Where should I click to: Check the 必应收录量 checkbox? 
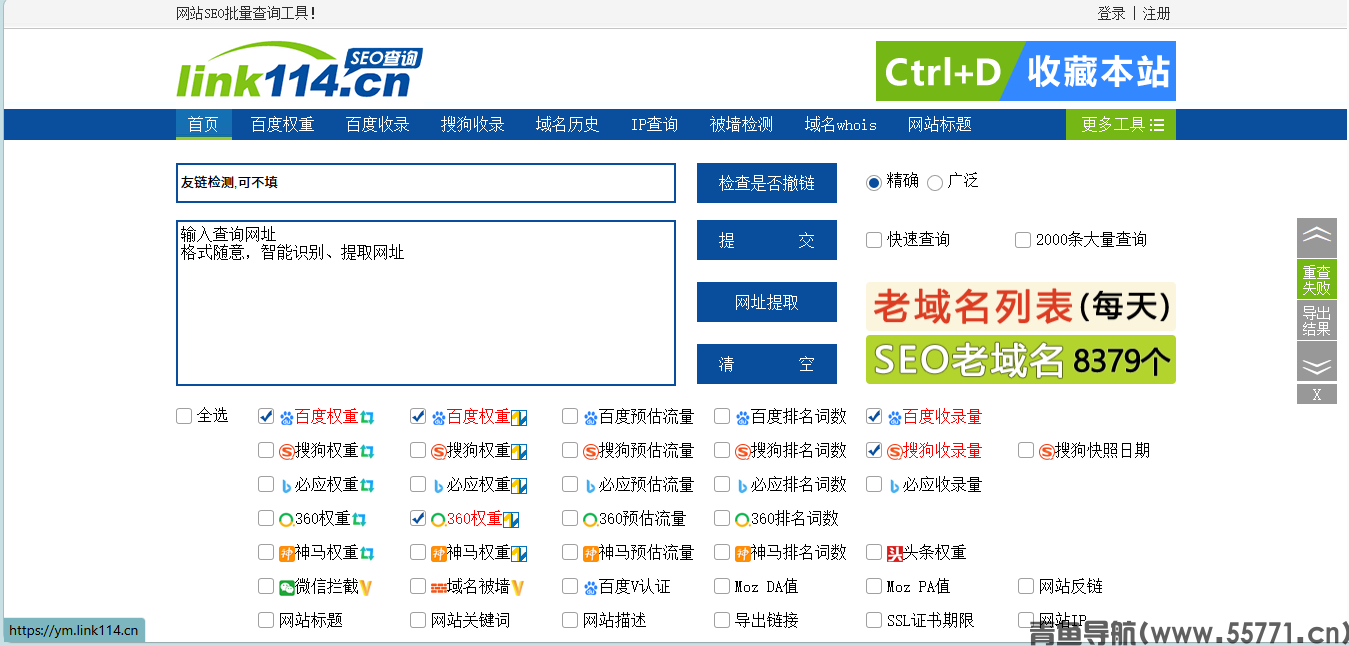(x=874, y=484)
